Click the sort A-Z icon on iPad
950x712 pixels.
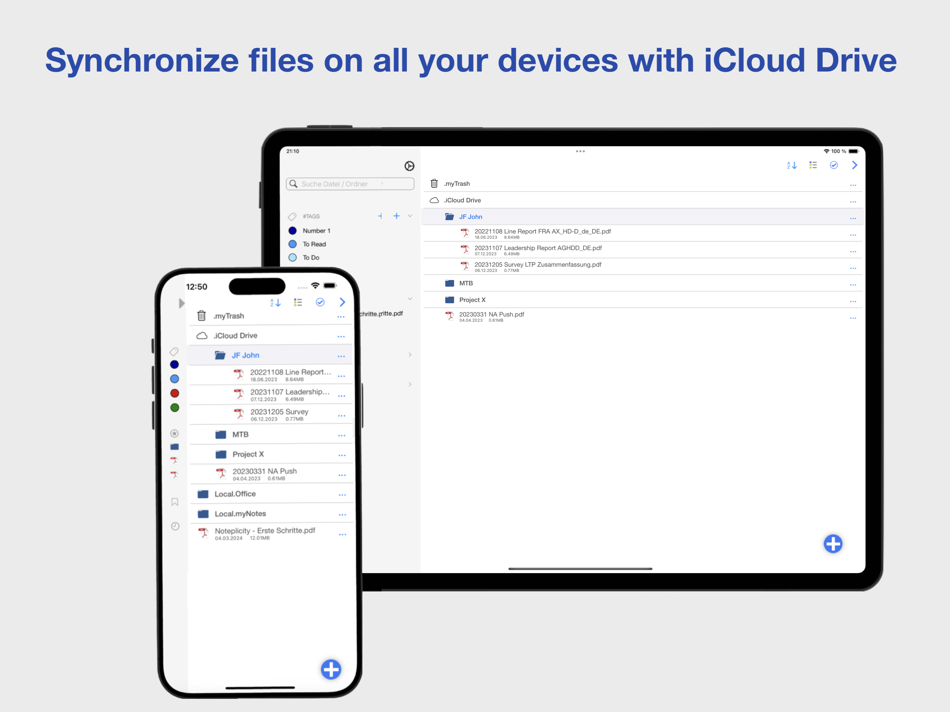pos(792,165)
